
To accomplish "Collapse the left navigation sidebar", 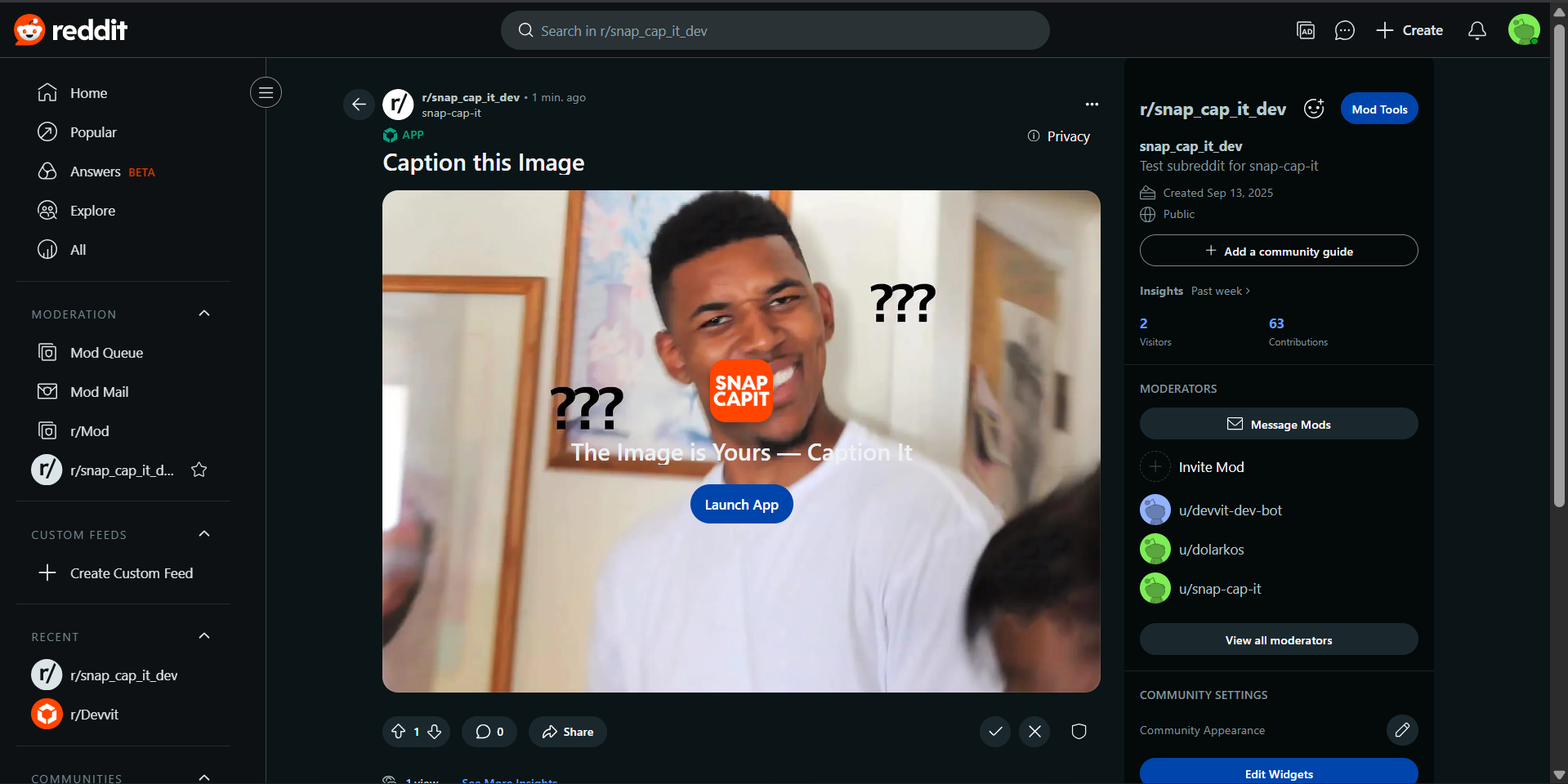I will (x=266, y=92).
